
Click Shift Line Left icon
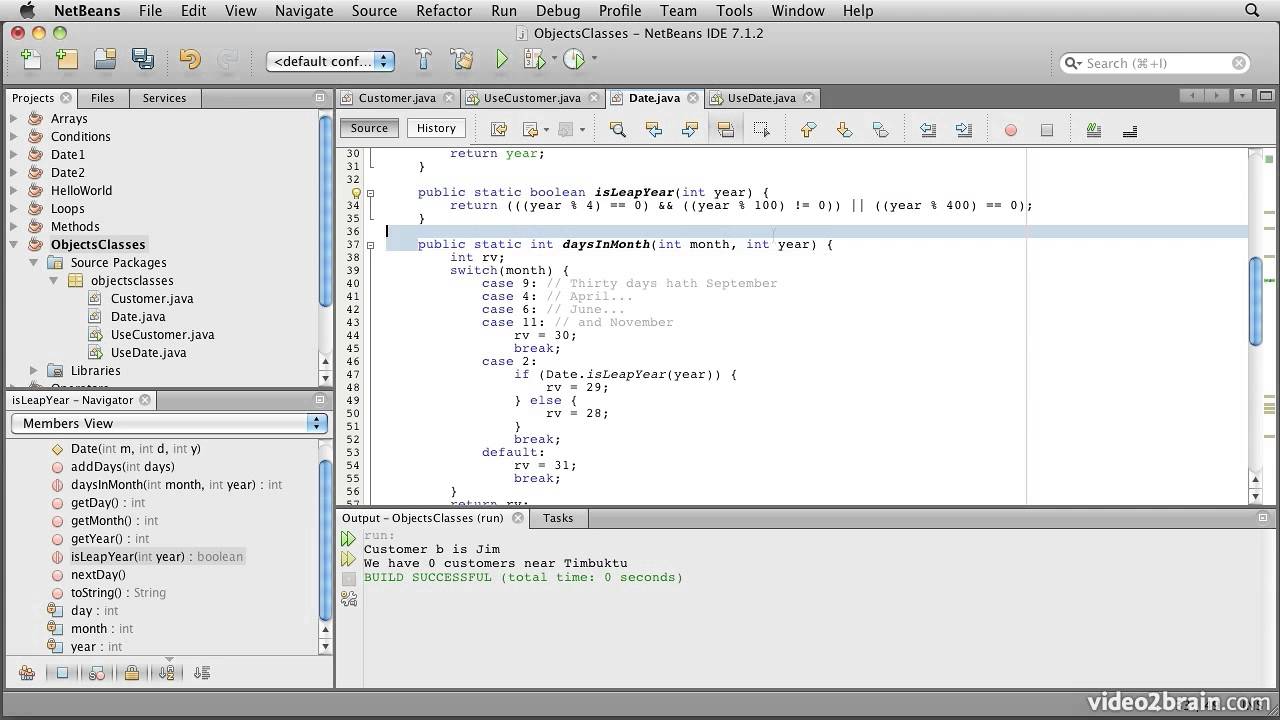coord(928,129)
